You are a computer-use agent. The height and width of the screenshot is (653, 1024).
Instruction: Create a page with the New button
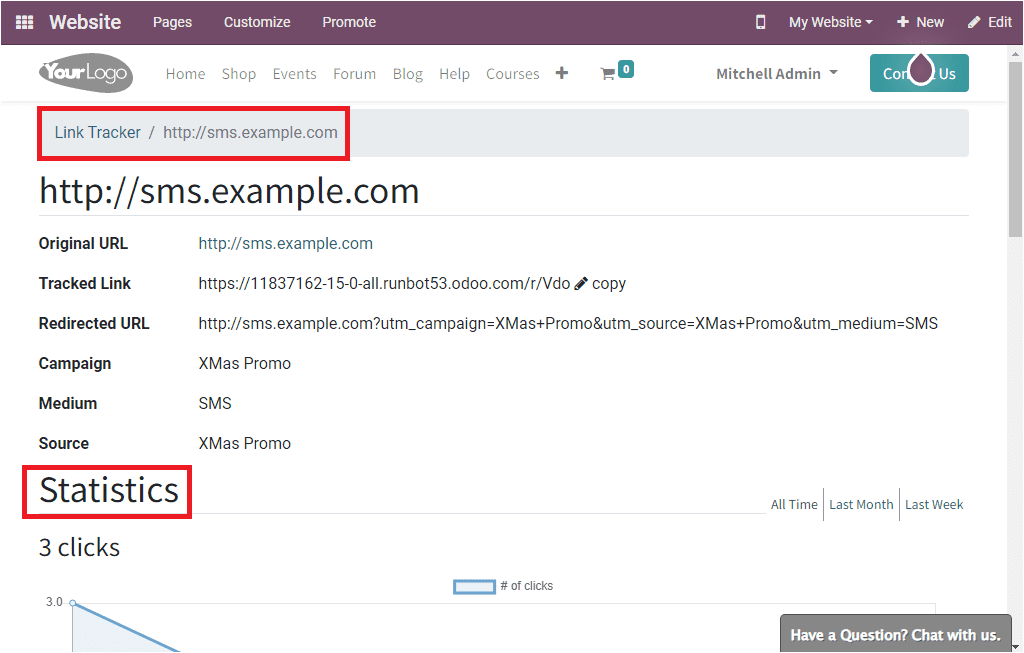pyautogui.click(x=920, y=20)
